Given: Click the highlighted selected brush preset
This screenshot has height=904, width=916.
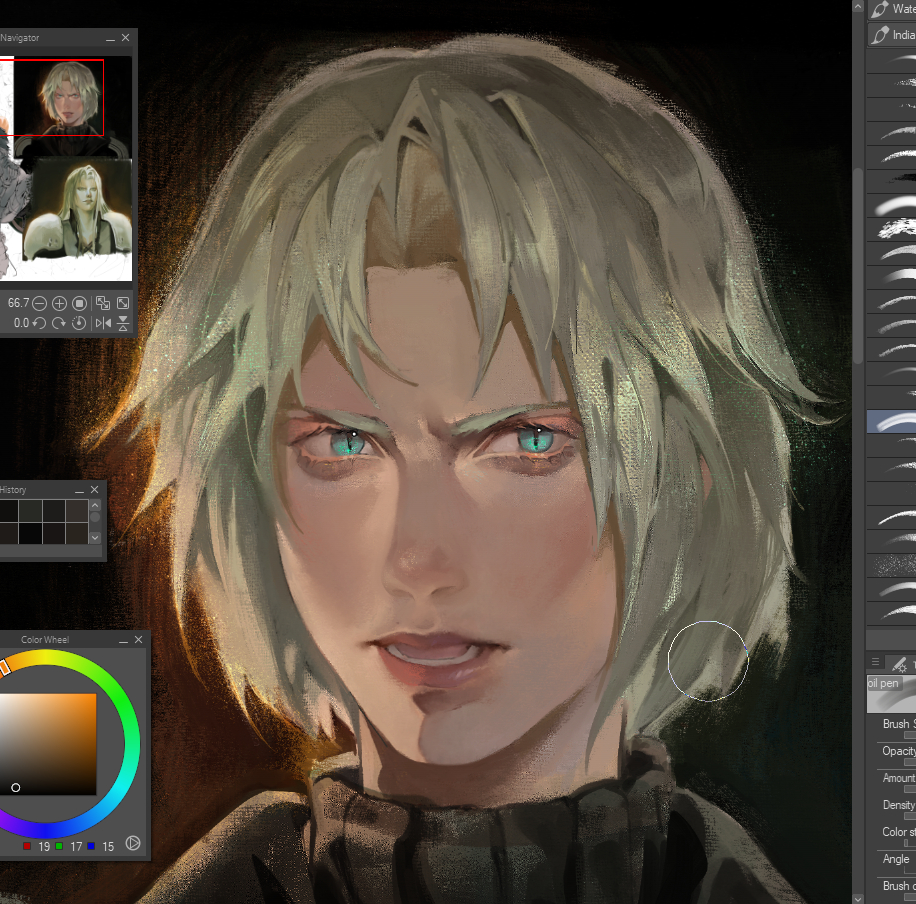Looking at the screenshot, I should (892, 421).
